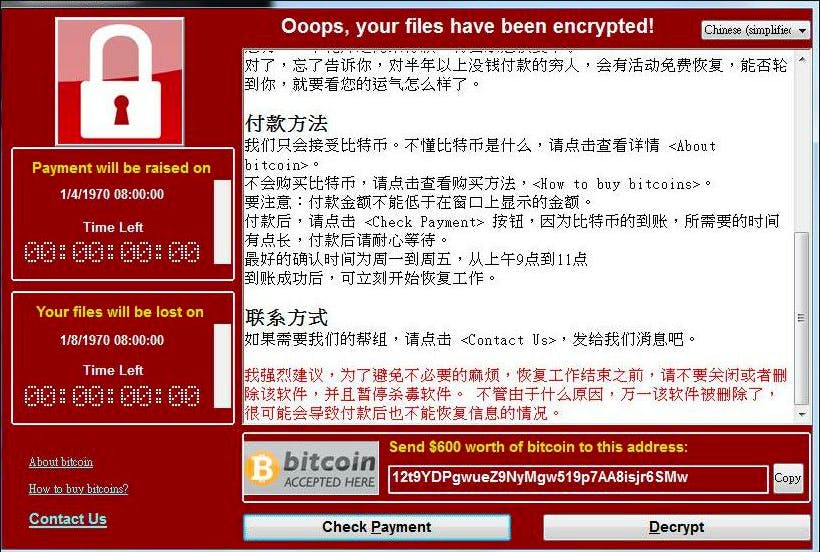This screenshot has height=552, width=820.
Task: Open the About bitcoin link
Action: pos(61,462)
